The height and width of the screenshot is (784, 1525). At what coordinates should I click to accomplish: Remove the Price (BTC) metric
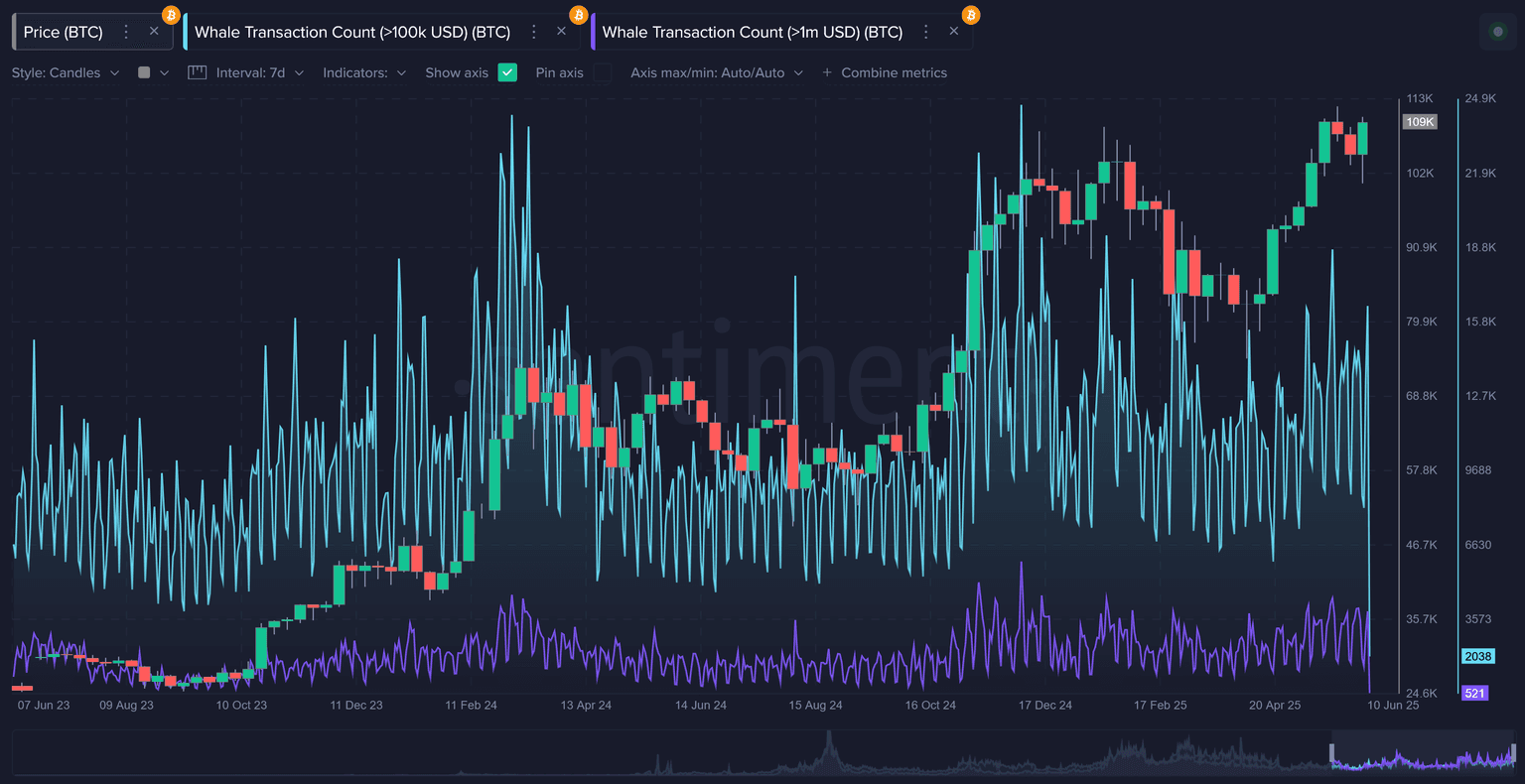point(154,32)
